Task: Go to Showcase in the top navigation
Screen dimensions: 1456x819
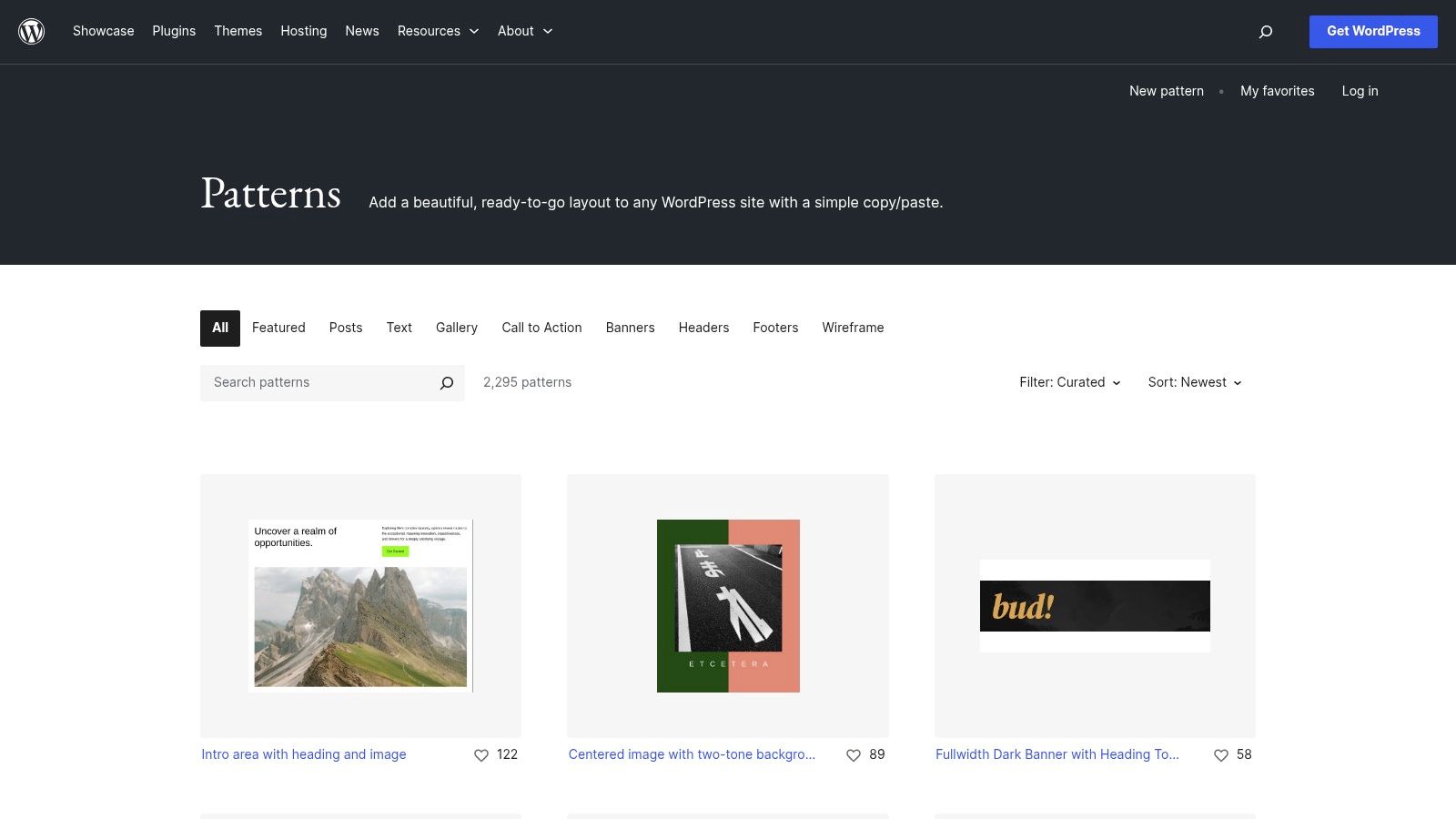Action: [104, 31]
